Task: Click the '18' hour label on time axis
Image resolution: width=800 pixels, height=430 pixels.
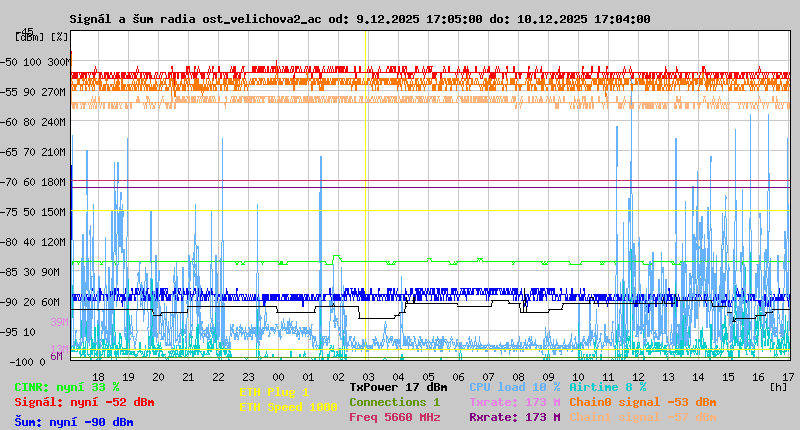Action: pos(98,377)
